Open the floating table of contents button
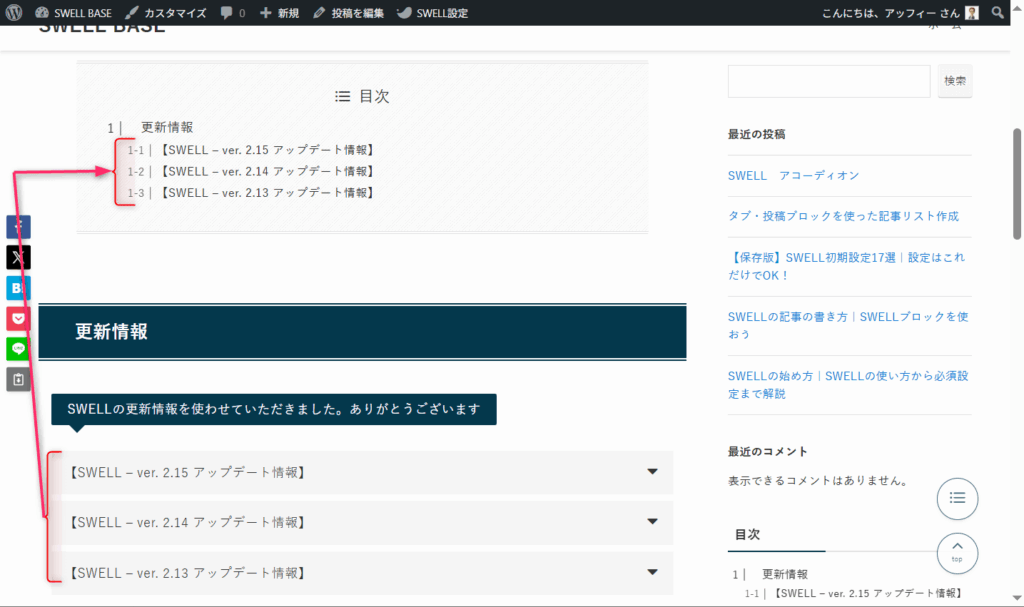This screenshot has height=607, width=1024. 957,499
